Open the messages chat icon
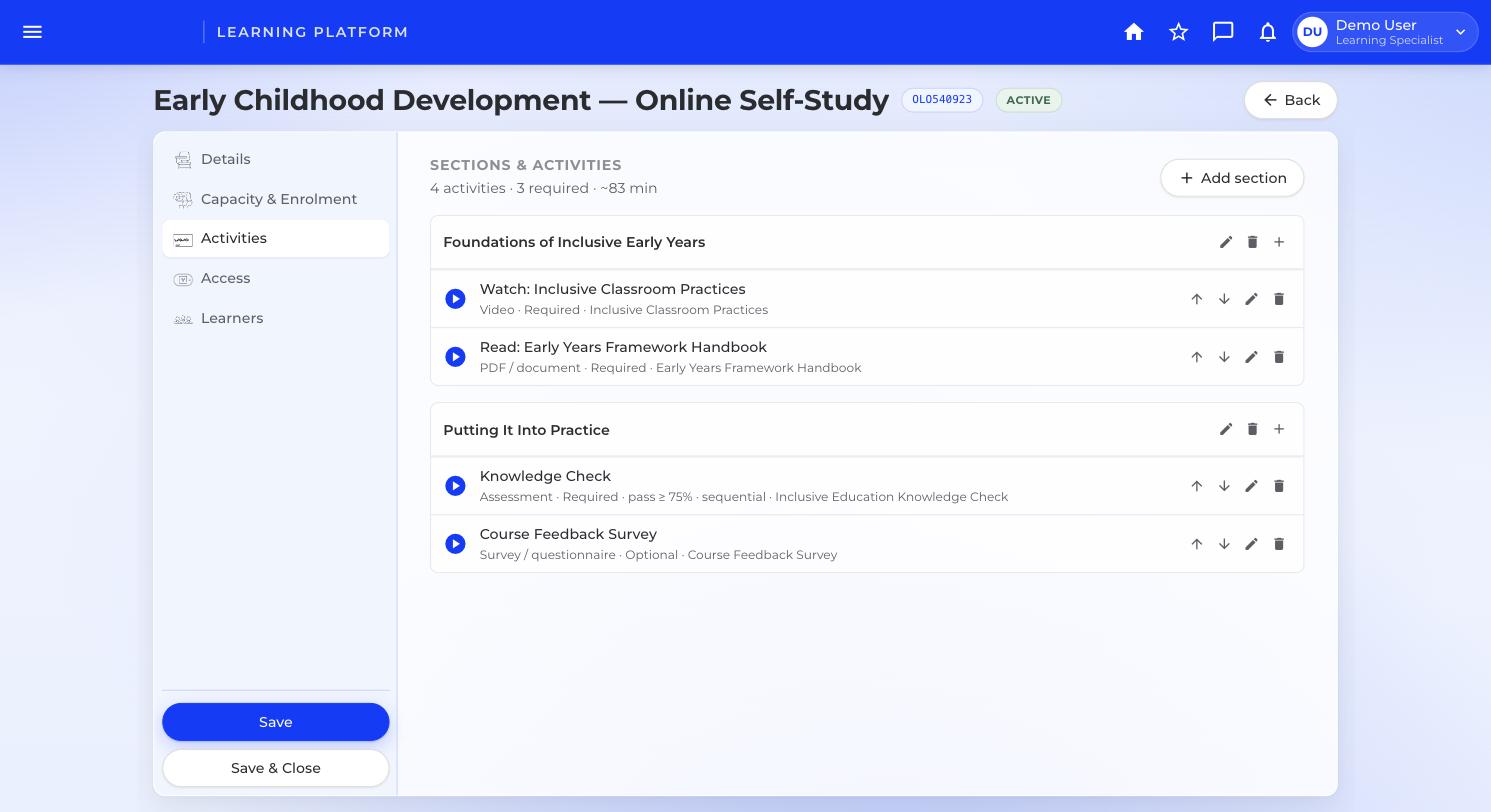Screen dimensions: 1491x812 pyautogui.click(x=1223, y=32)
